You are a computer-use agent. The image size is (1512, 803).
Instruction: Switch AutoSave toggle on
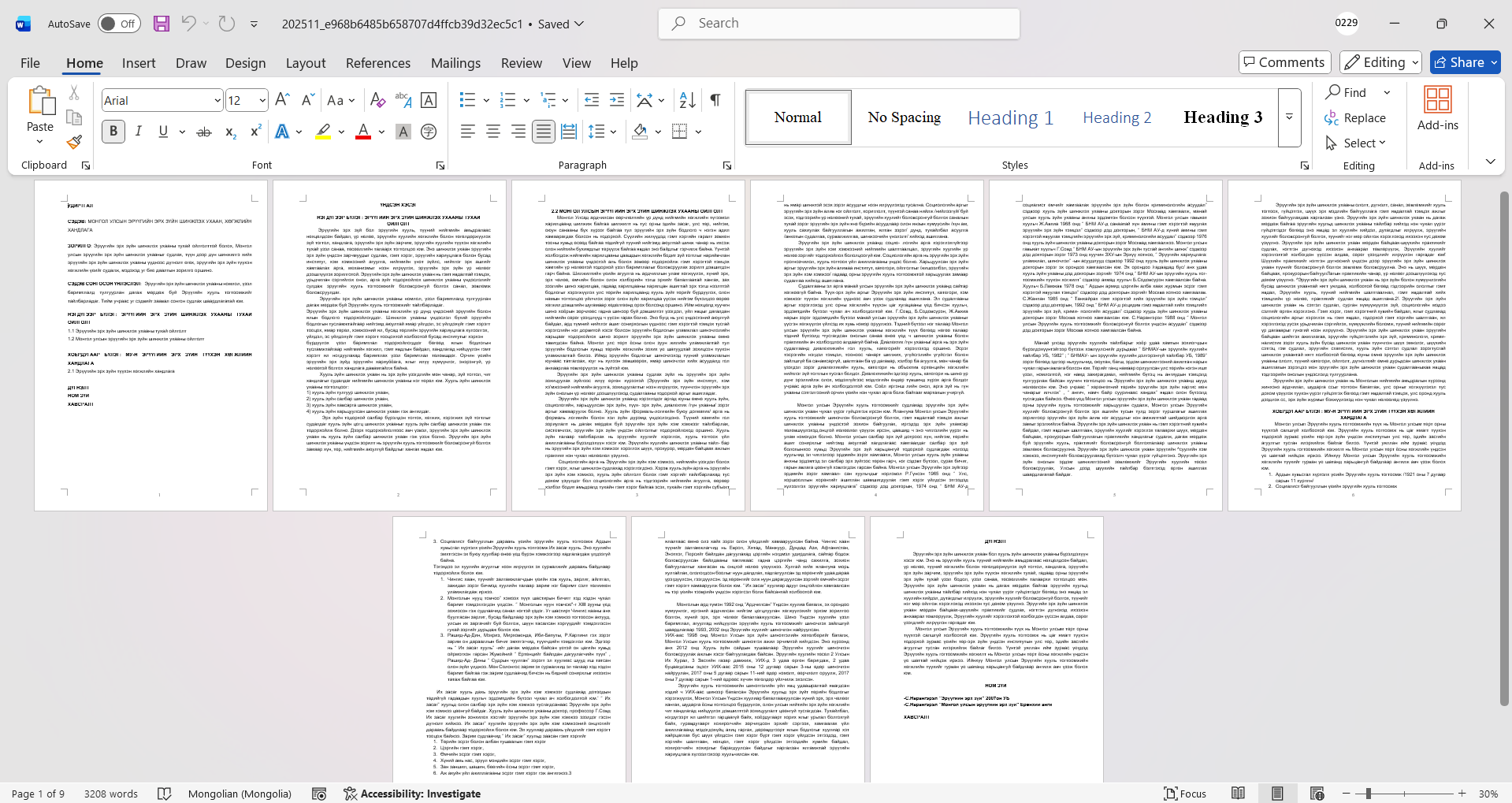(x=119, y=24)
